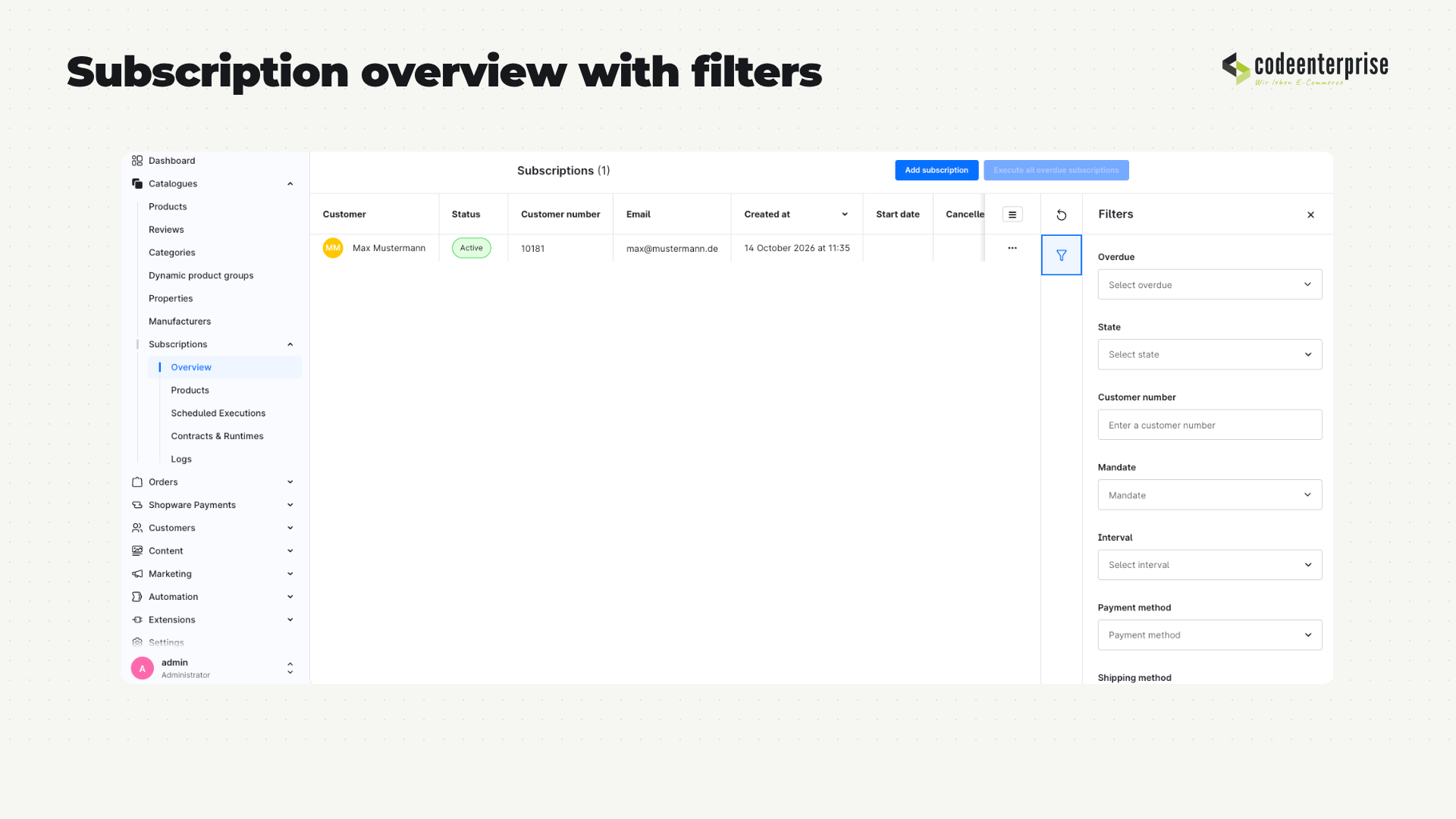The height and width of the screenshot is (819, 1456).
Task: Click the Add subscription button
Action: pyautogui.click(x=937, y=170)
